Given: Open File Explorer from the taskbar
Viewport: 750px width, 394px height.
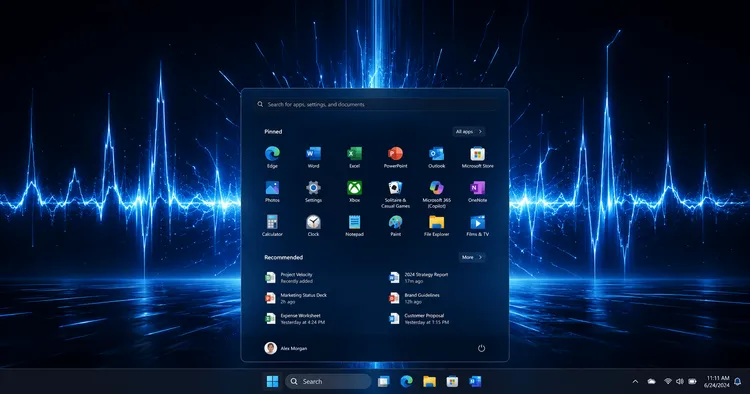Looking at the screenshot, I should (430, 381).
